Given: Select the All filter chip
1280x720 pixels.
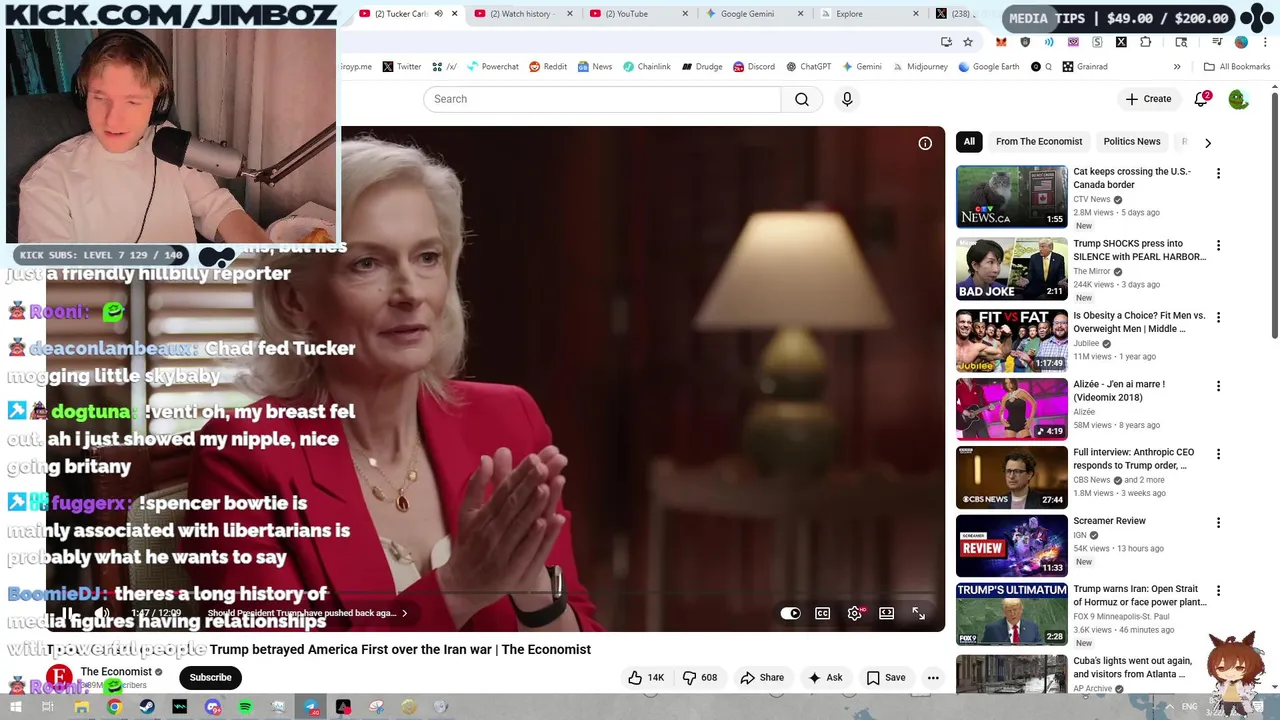Looking at the screenshot, I should [969, 142].
